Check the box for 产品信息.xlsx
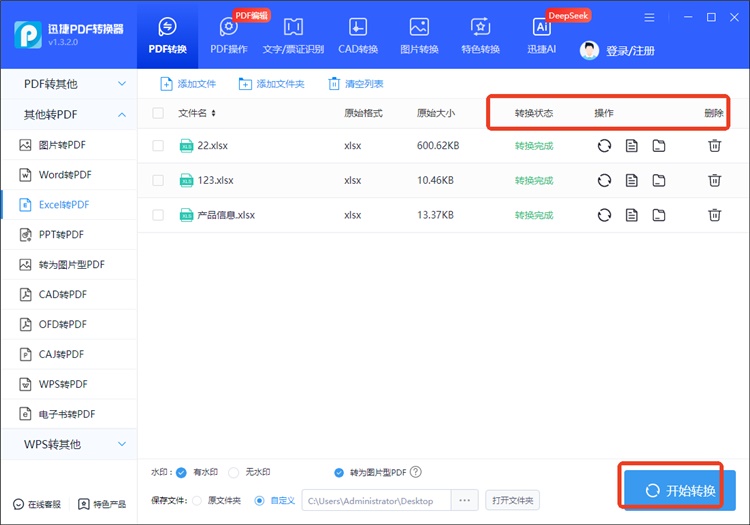Screen dimensions: 750x525 click(158, 215)
